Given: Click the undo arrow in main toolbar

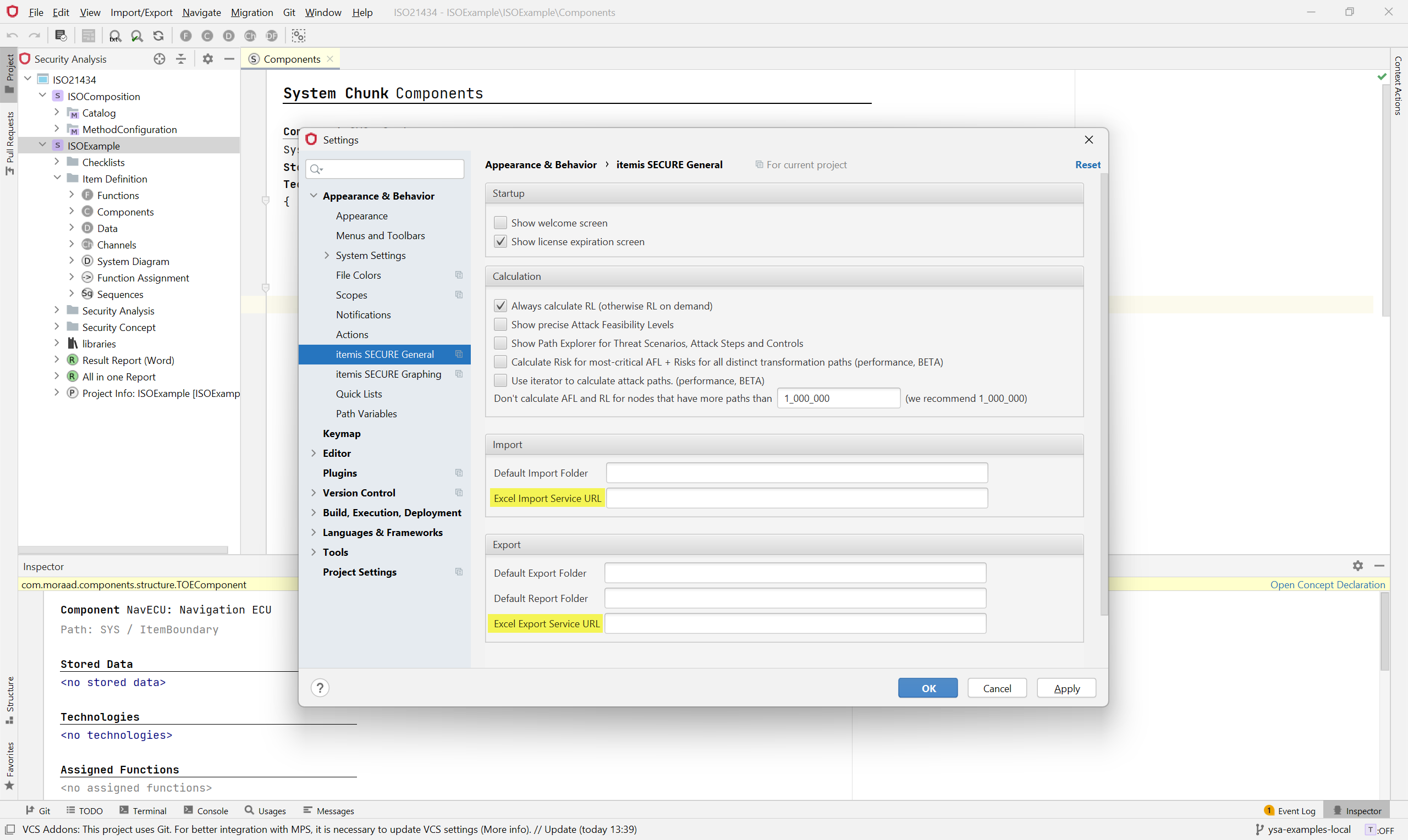Looking at the screenshot, I should coord(13,36).
